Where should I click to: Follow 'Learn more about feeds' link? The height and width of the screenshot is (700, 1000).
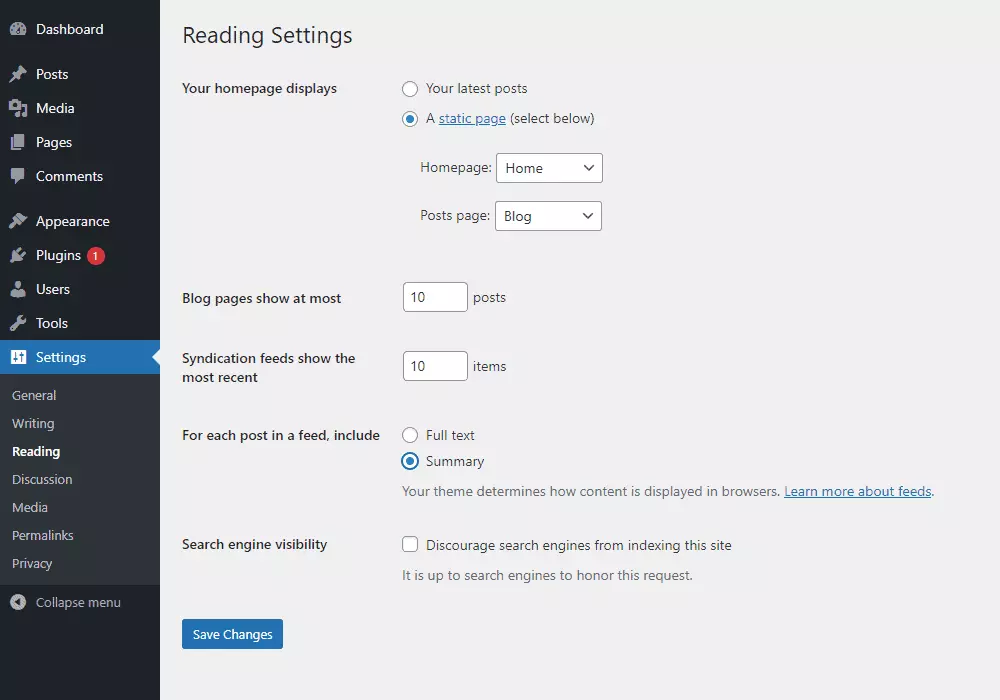click(857, 492)
